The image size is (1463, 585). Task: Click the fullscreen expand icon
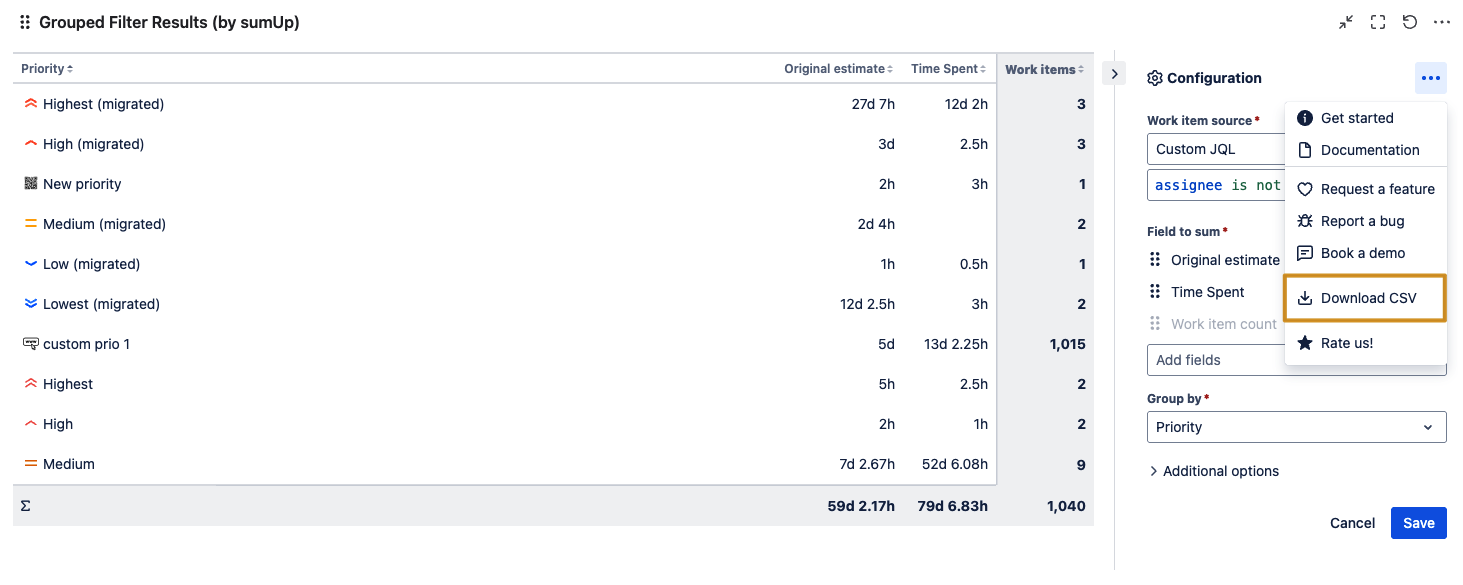(x=1378, y=22)
